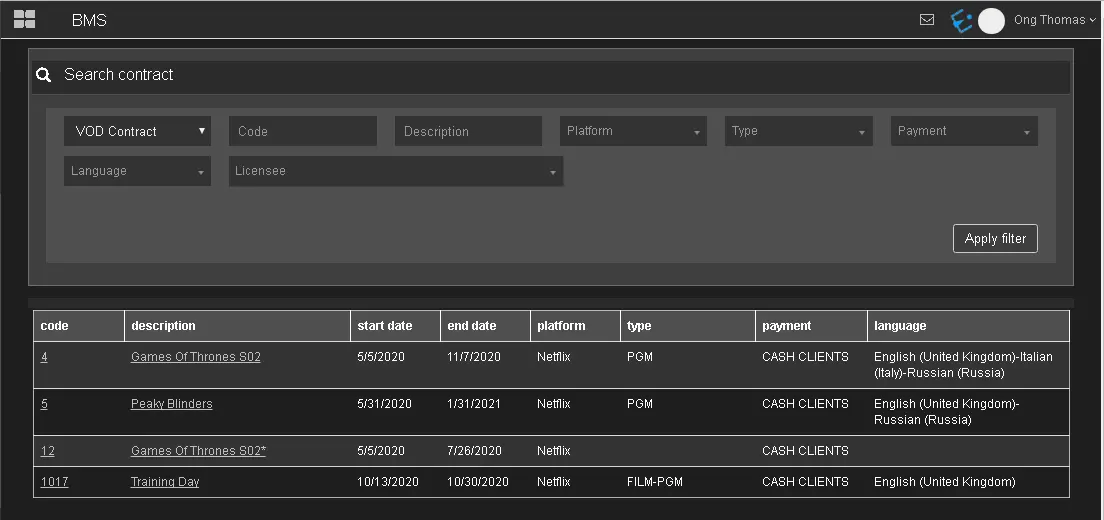Expand the Licensee filter dropdown
The image size is (1104, 520).
[x=395, y=171]
